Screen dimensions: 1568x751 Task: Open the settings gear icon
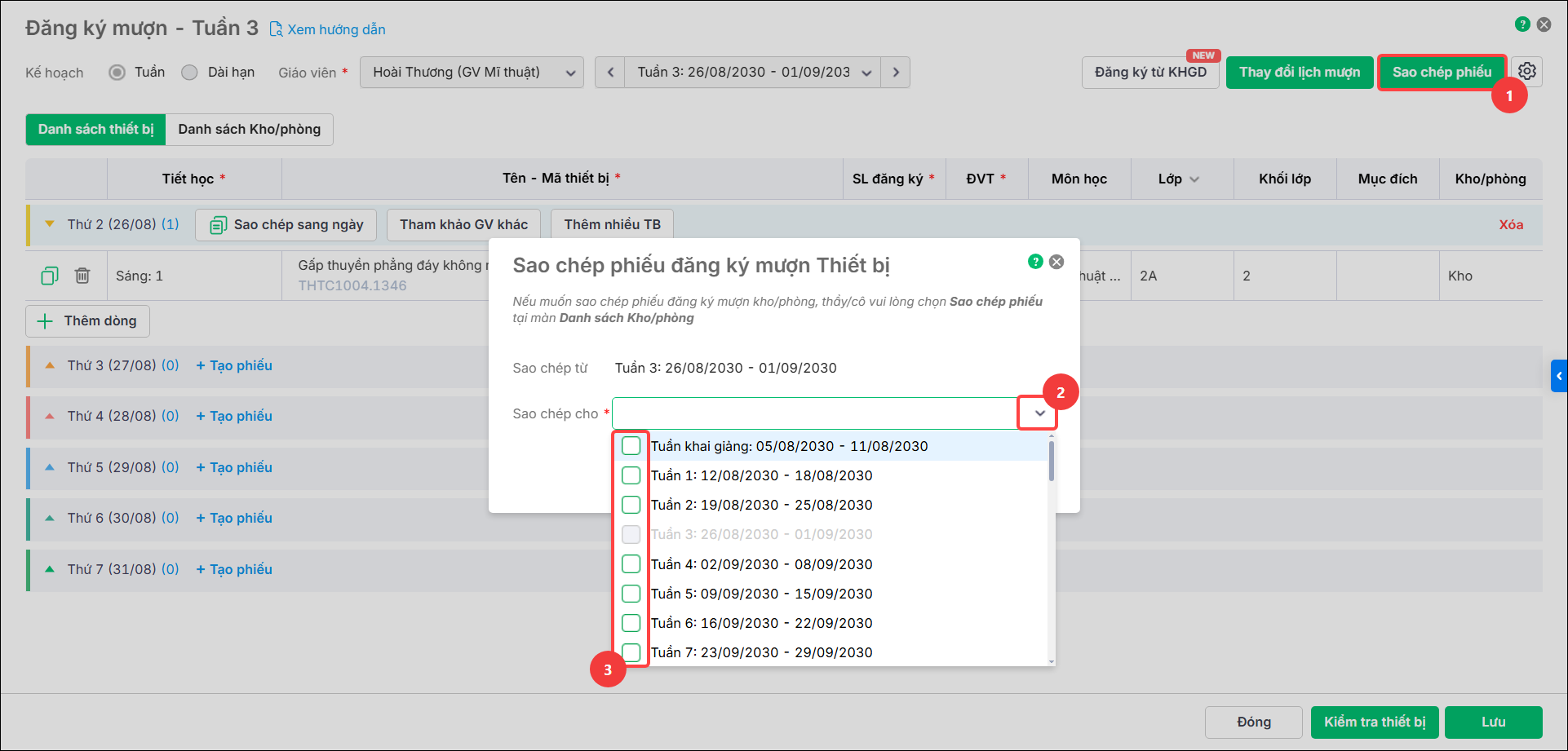tap(1527, 71)
